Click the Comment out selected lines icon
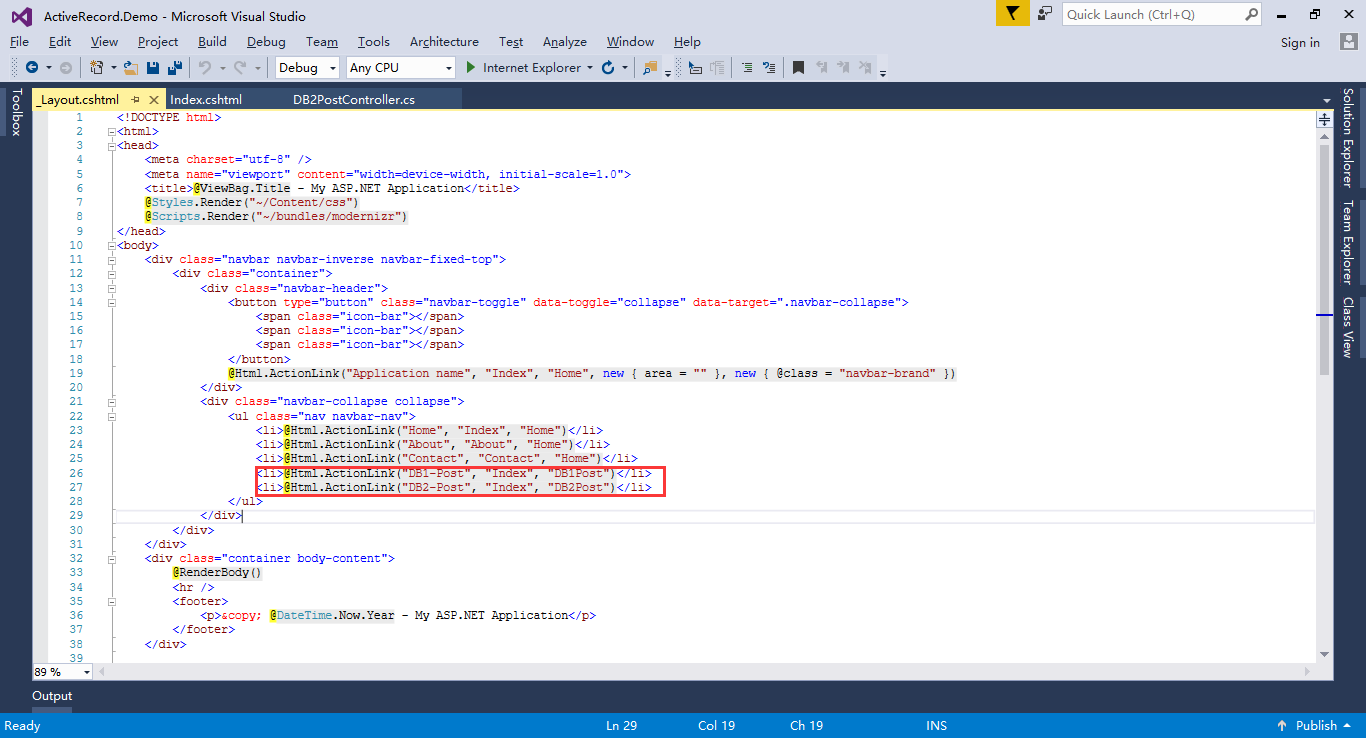 pos(746,68)
